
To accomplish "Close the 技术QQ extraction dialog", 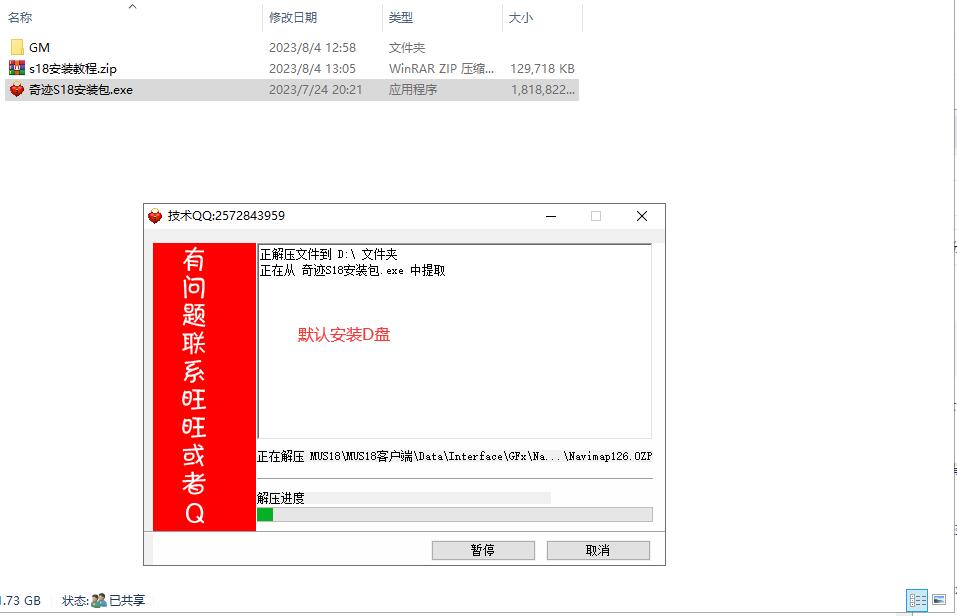I will click(642, 216).
